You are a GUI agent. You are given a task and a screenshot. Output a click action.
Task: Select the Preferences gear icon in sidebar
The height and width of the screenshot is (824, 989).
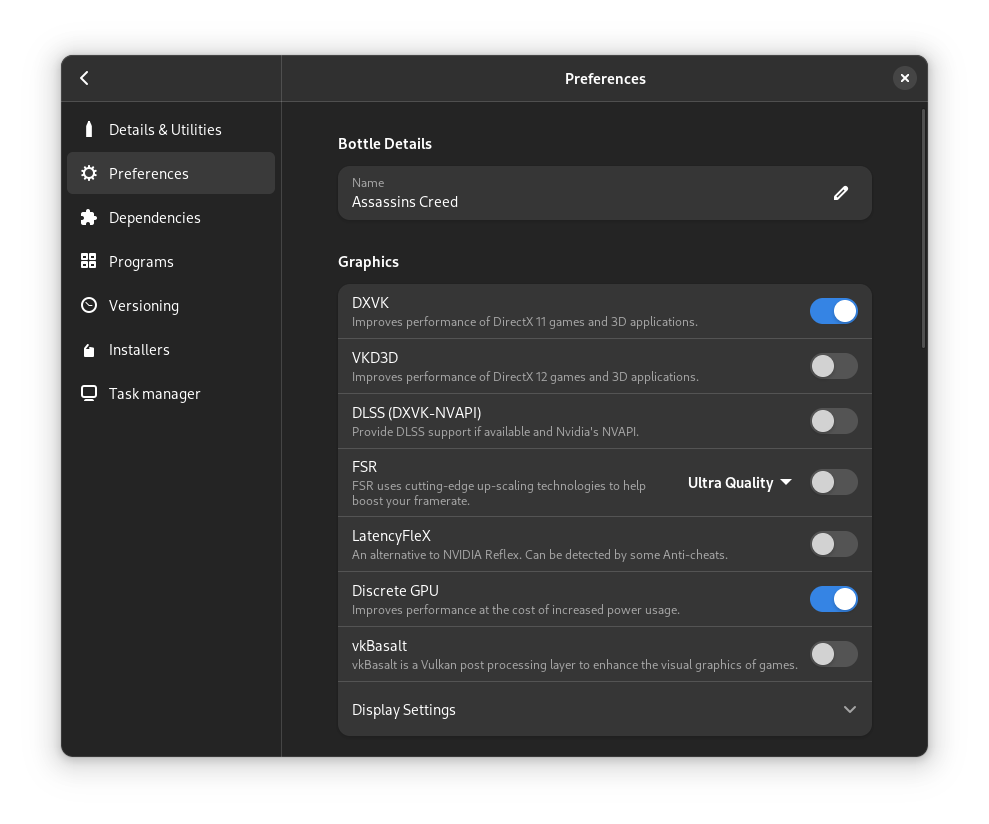pyautogui.click(x=88, y=173)
